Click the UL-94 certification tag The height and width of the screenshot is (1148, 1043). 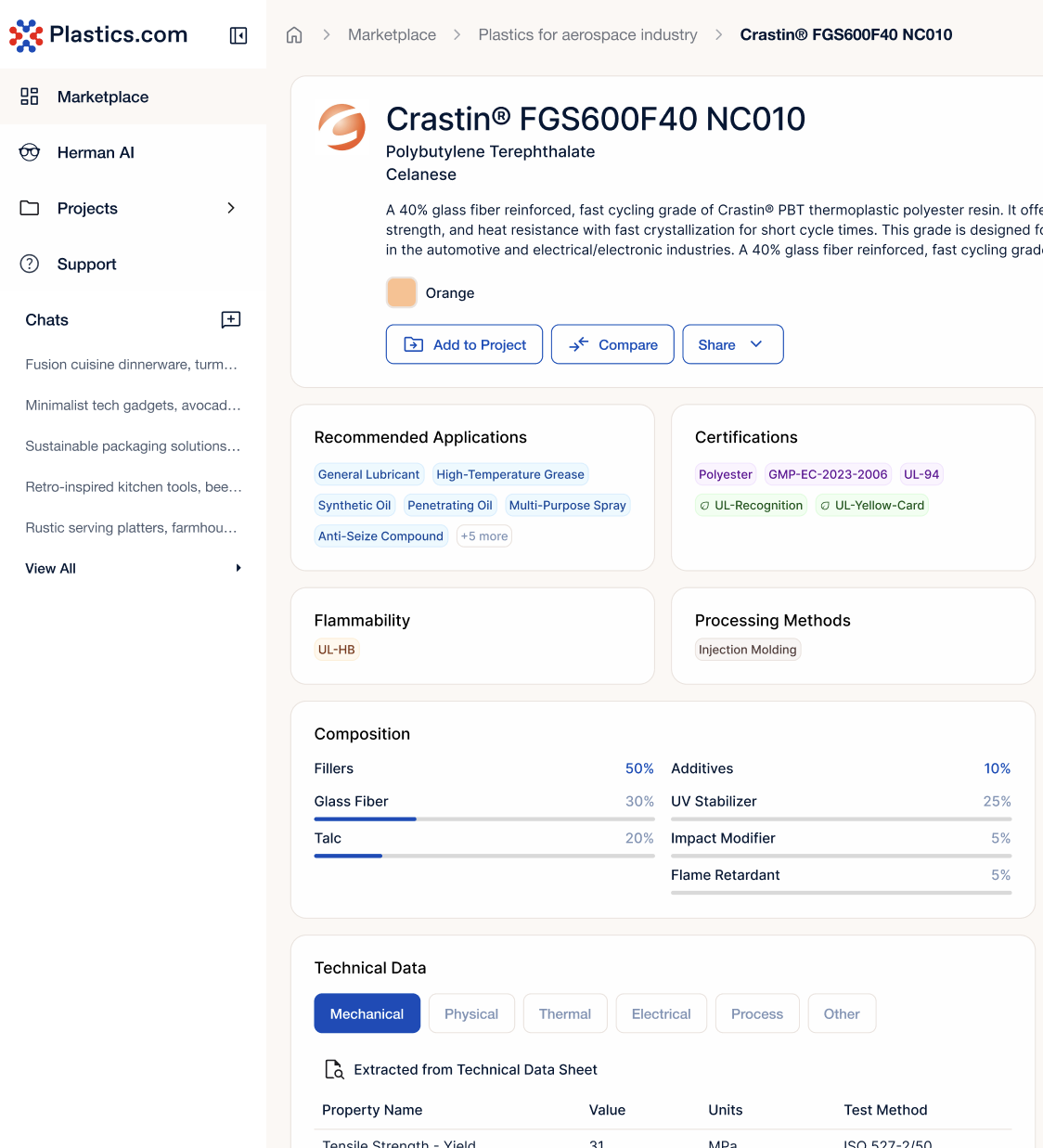coord(921,474)
